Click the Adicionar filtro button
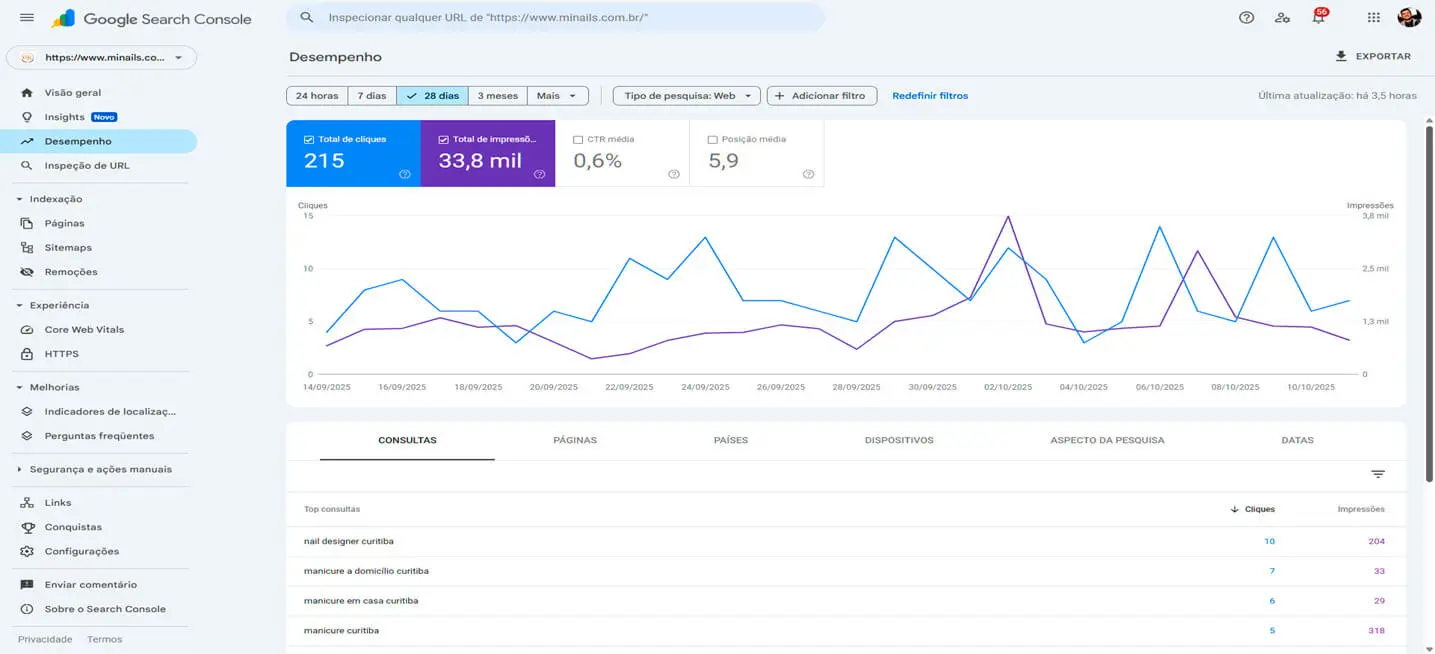Viewport: 1435px width, 654px height. (822, 96)
